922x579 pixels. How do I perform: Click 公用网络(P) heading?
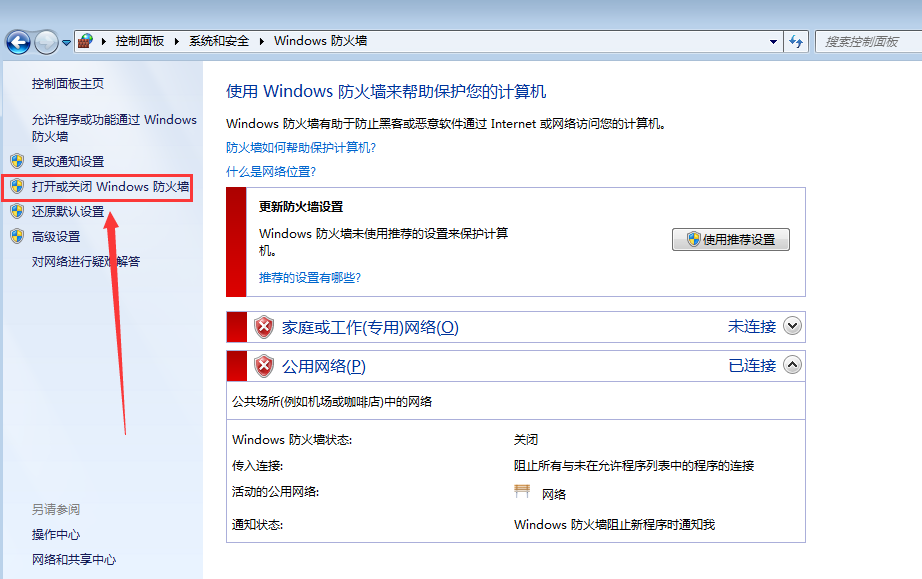click(x=323, y=366)
